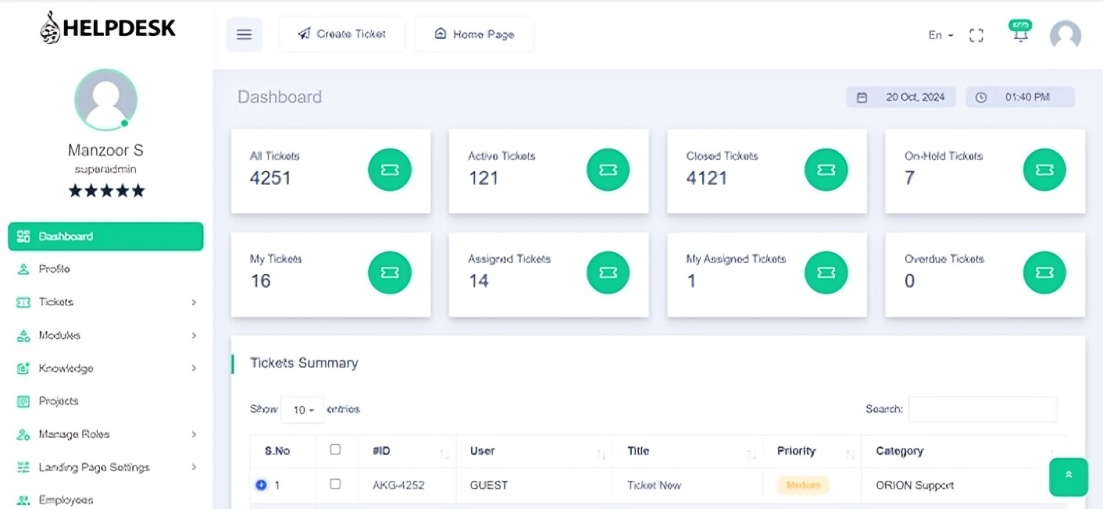Click the All Tickets green ticket icon
1103x509 pixels.
pos(390,169)
